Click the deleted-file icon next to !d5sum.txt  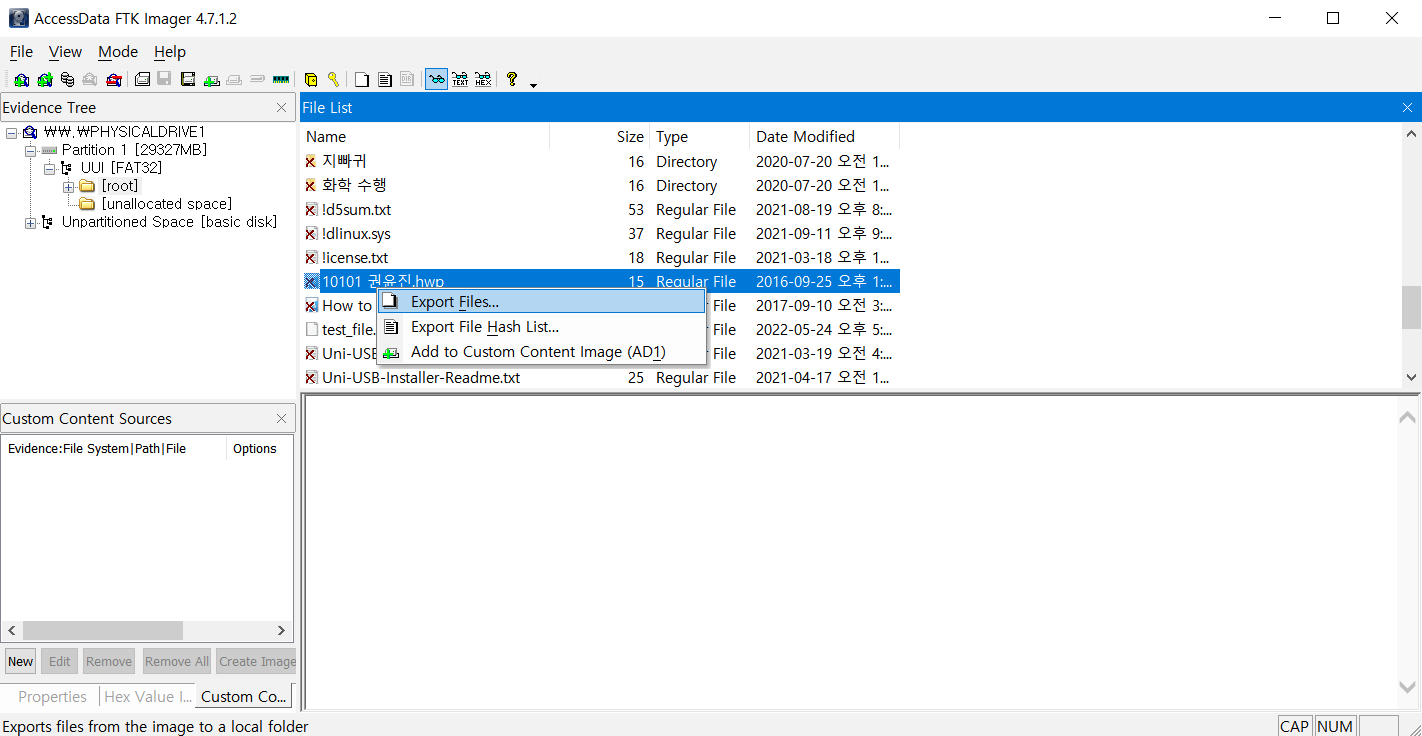[311, 210]
